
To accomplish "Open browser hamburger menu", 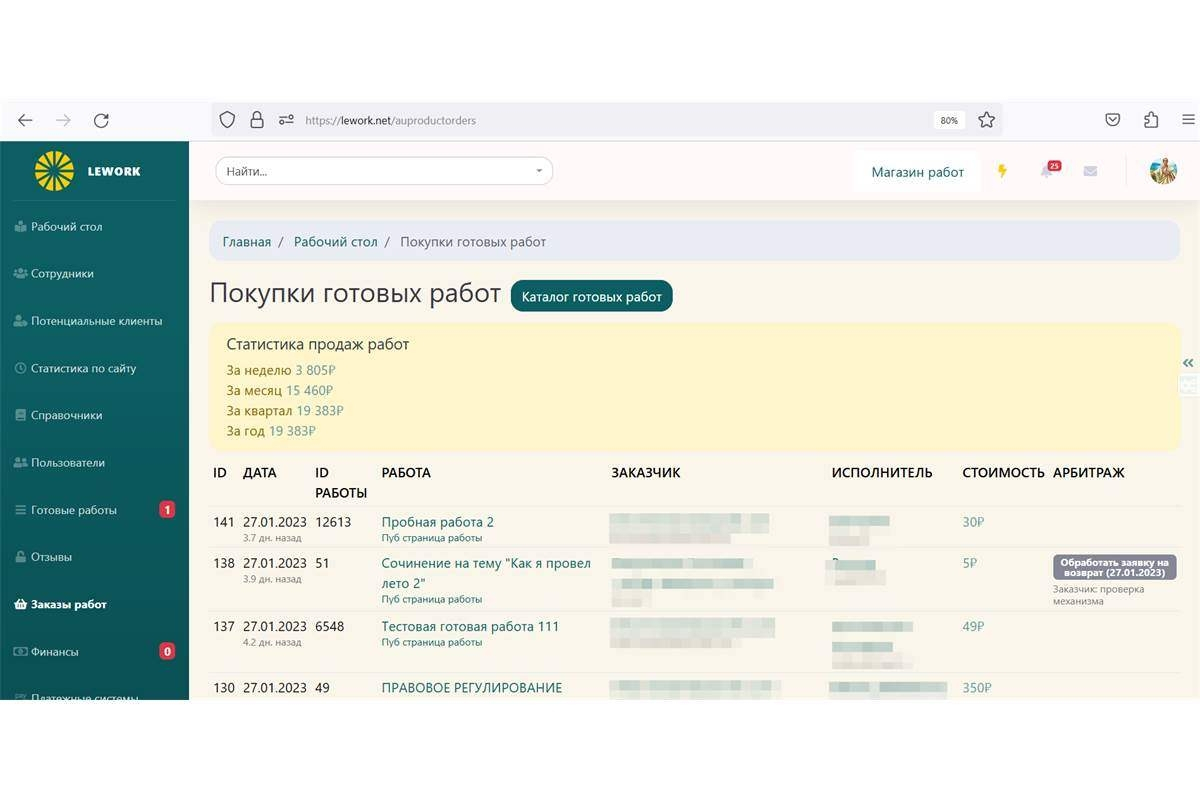I will tap(1188, 120).
